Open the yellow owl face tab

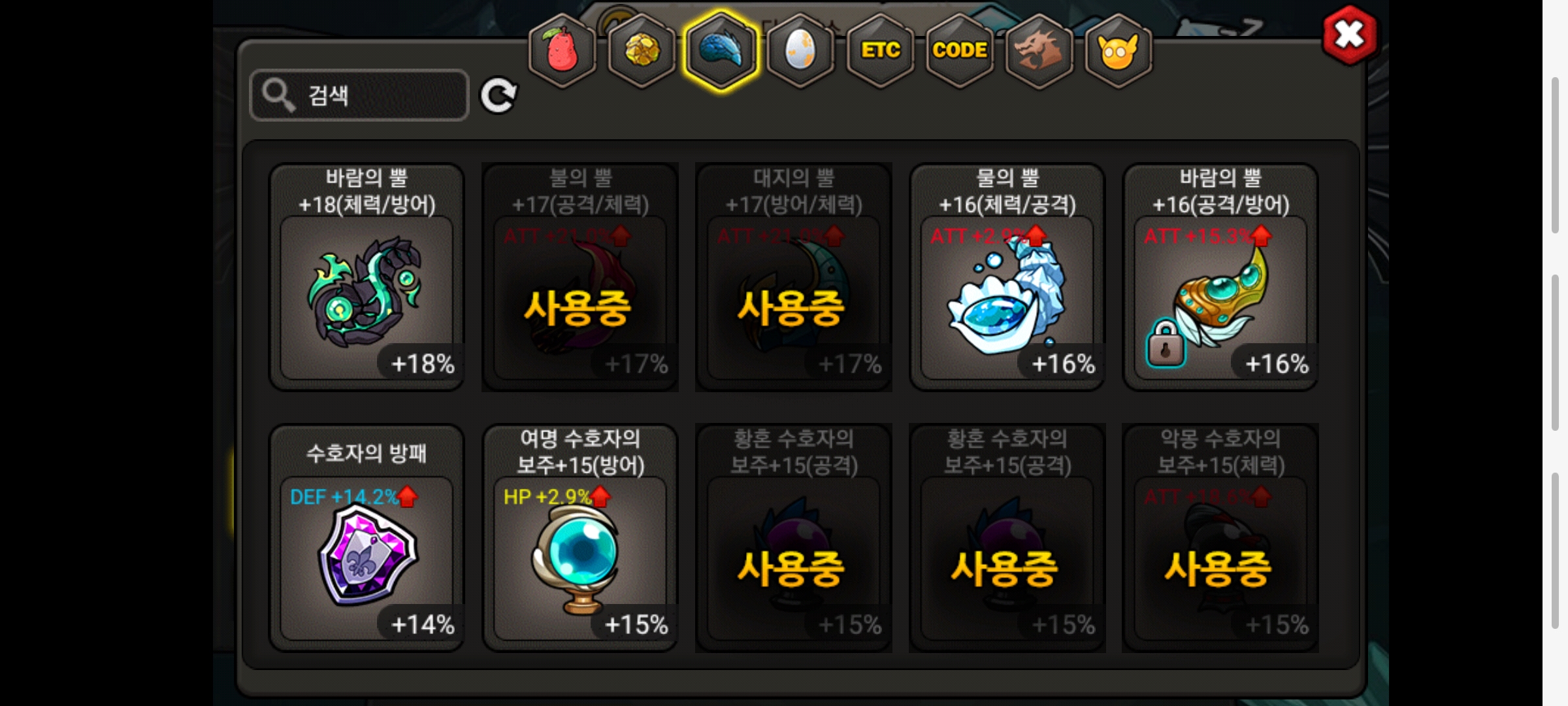pyautogui.click(x=1118, y=50)
